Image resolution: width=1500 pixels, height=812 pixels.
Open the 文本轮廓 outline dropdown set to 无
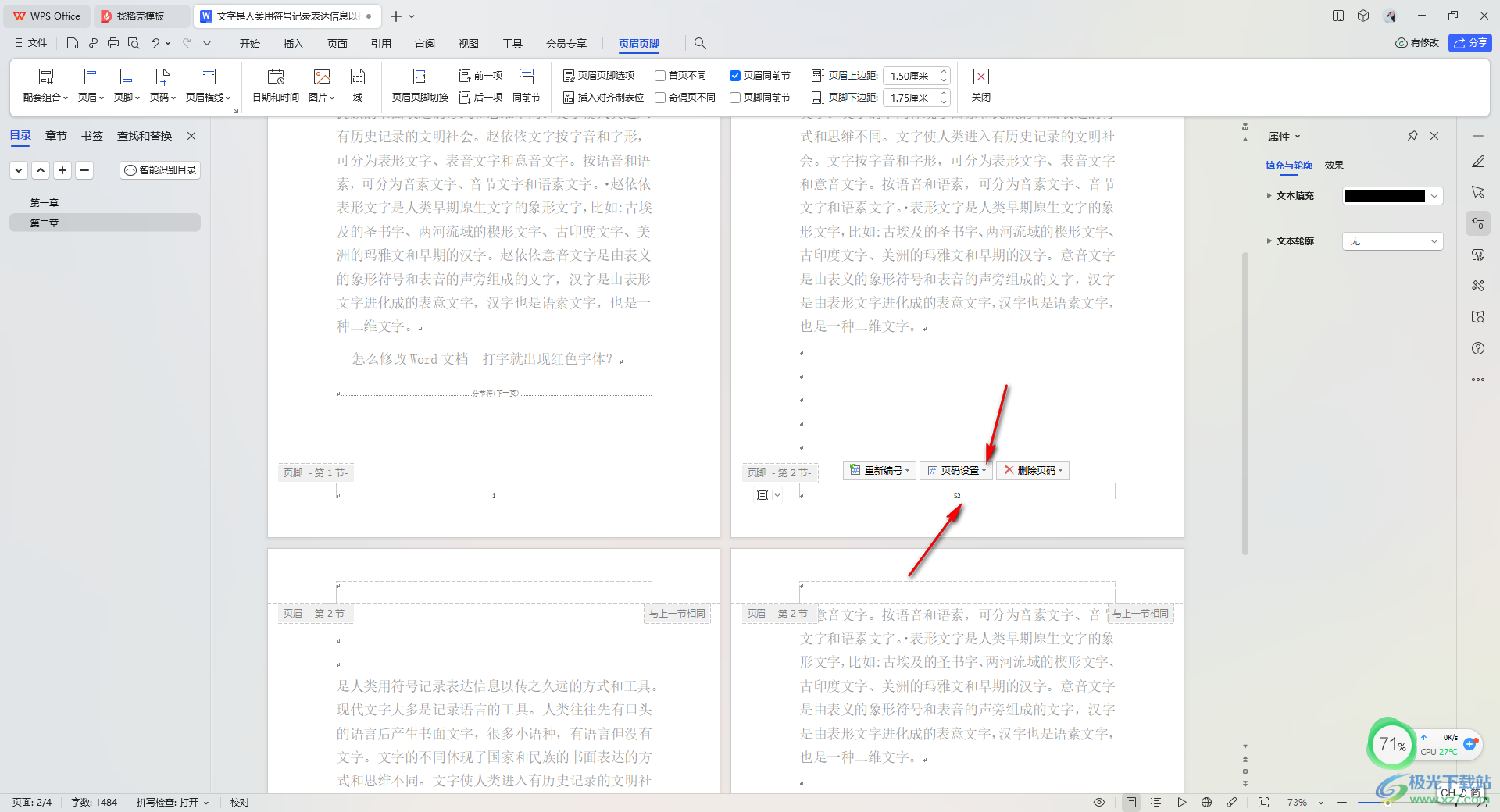click(1392, 241)
